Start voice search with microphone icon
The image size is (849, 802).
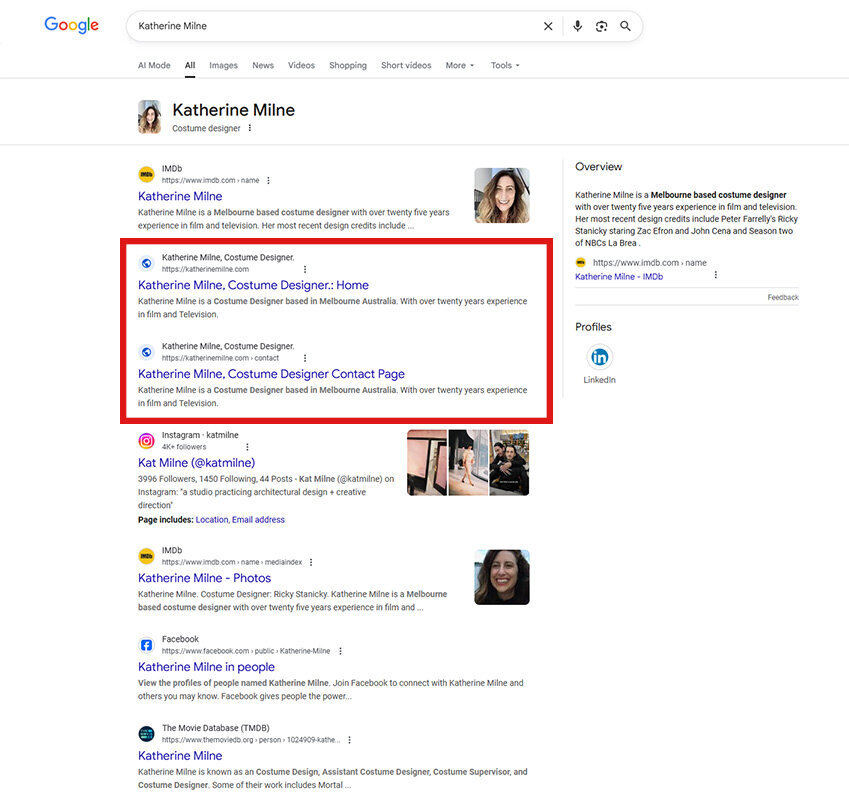point(577,26)
